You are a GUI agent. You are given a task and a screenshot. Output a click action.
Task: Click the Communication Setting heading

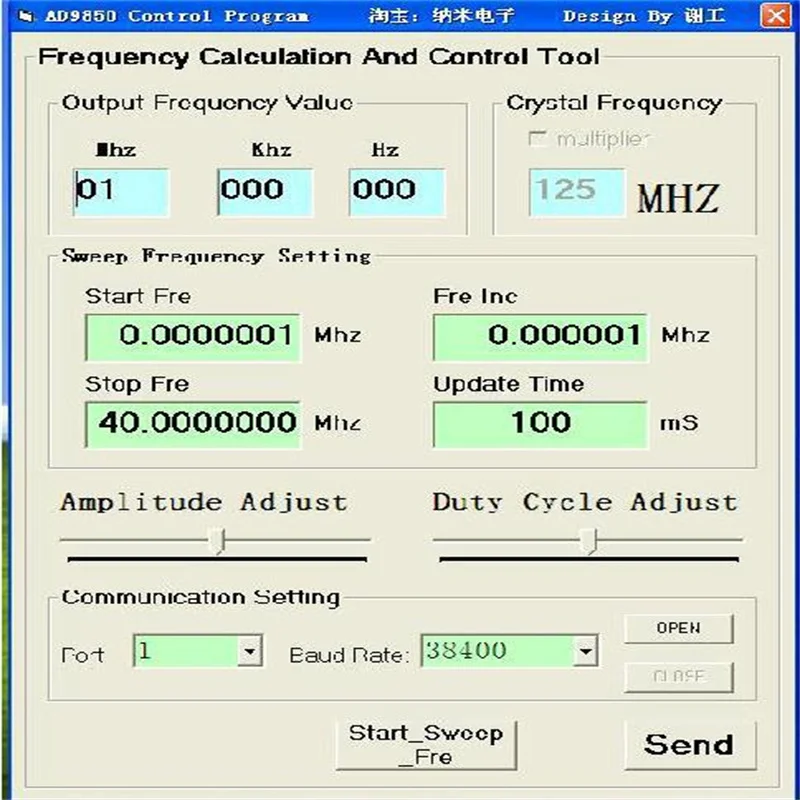tap(201, 597)
